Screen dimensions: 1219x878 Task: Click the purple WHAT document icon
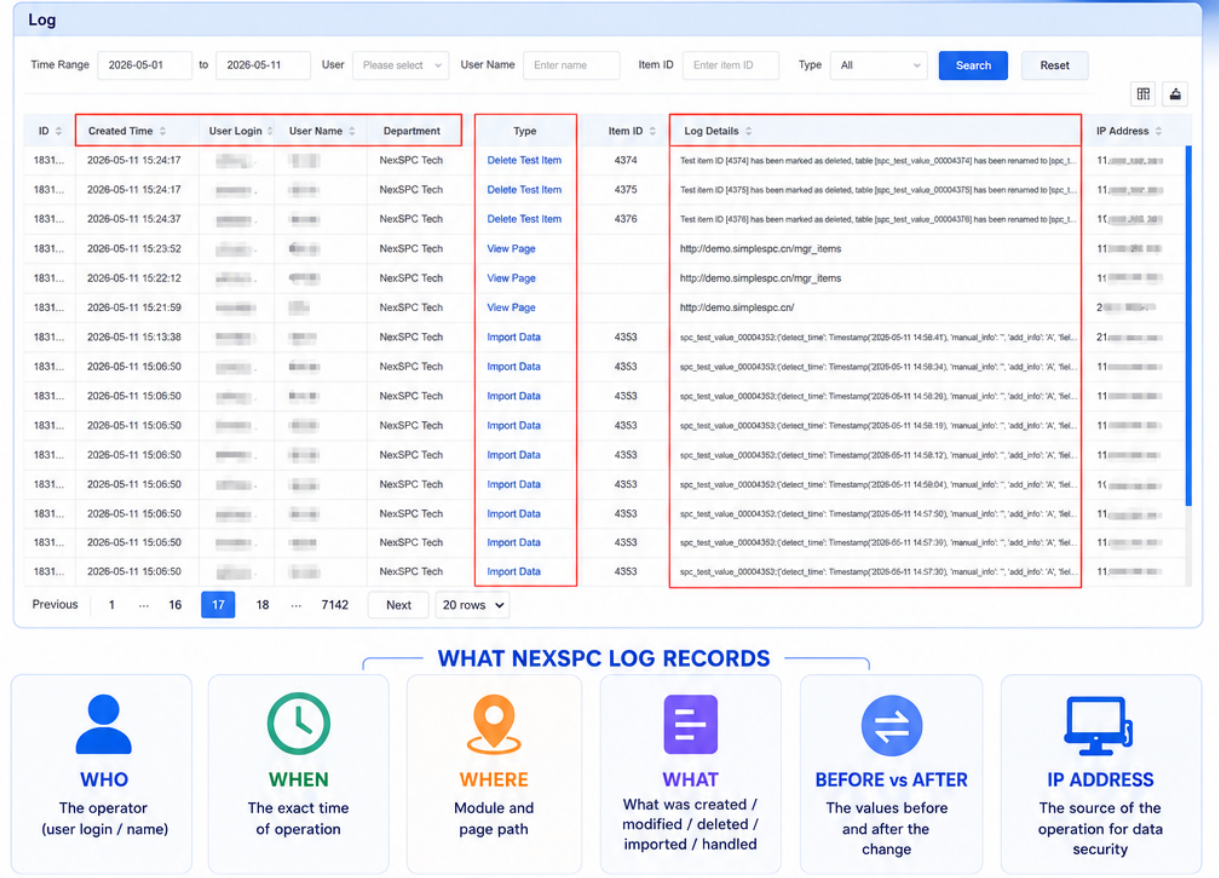(691, 724)
